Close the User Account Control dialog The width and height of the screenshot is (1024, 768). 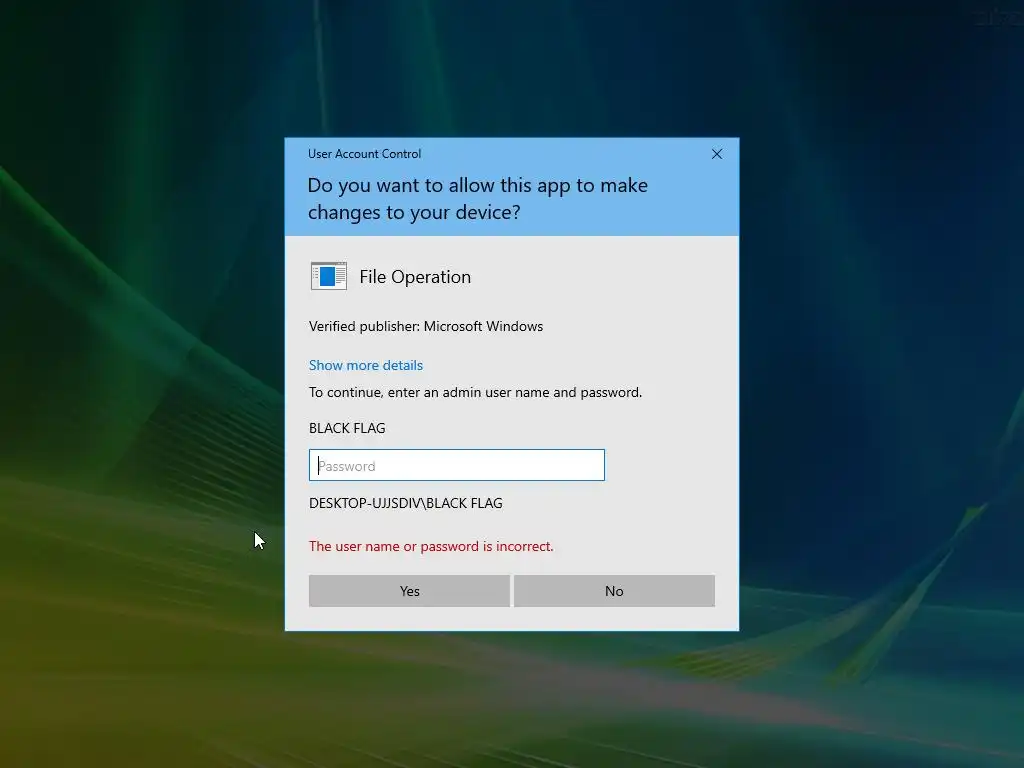pyautogui.click(x=716, y=154)
